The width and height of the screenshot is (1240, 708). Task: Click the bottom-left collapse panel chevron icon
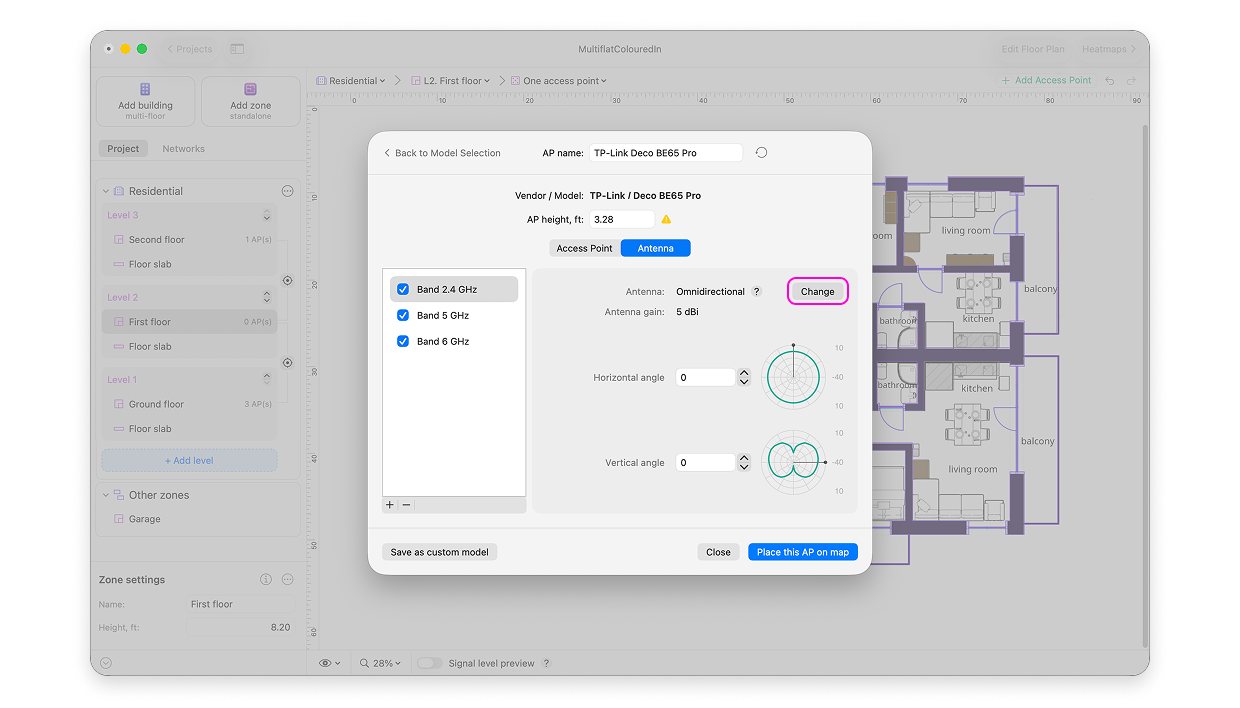point(106,663)
